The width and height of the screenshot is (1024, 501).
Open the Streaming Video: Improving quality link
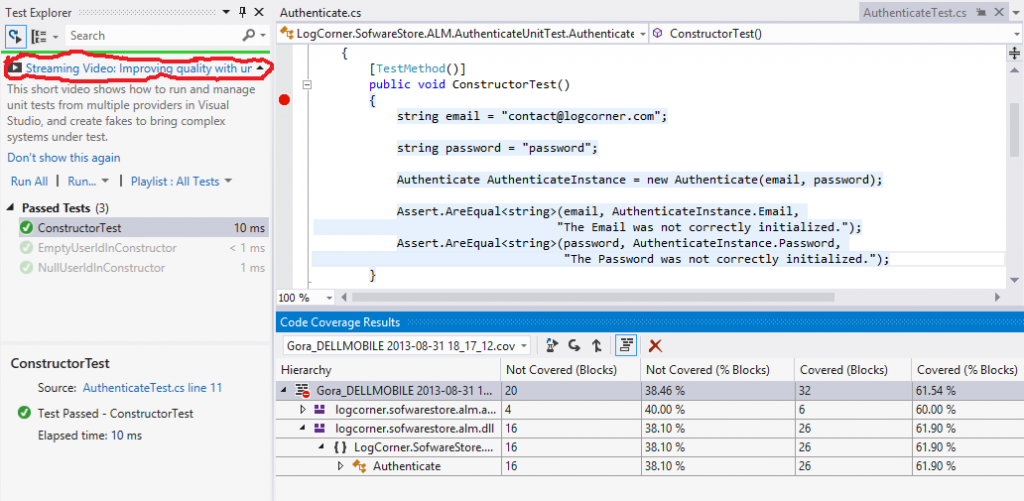coord(139,68)
